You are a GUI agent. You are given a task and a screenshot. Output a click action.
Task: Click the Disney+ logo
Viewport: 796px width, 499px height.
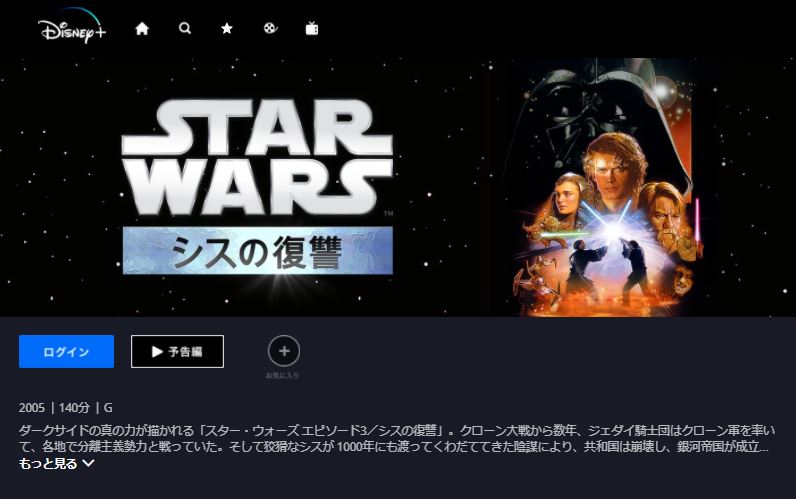pyautogui.click(x=72, y=26)
